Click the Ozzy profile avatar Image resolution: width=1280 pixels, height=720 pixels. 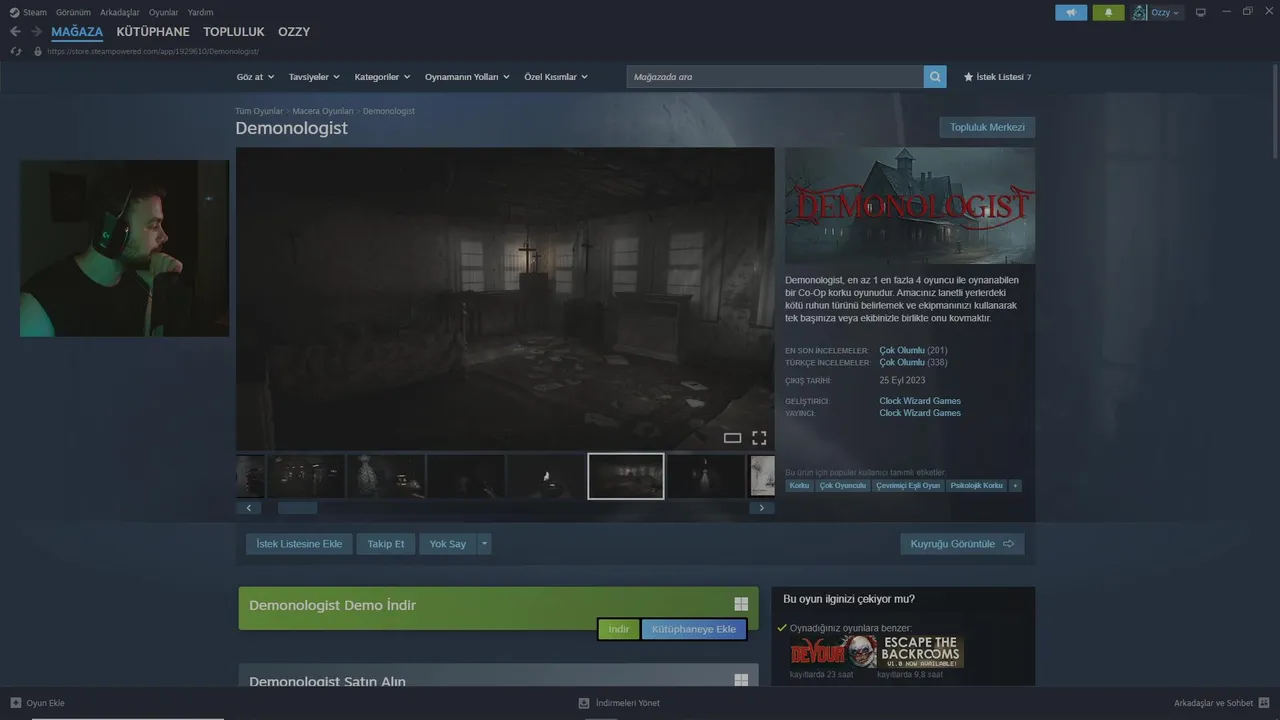(x=1140, y=13)
